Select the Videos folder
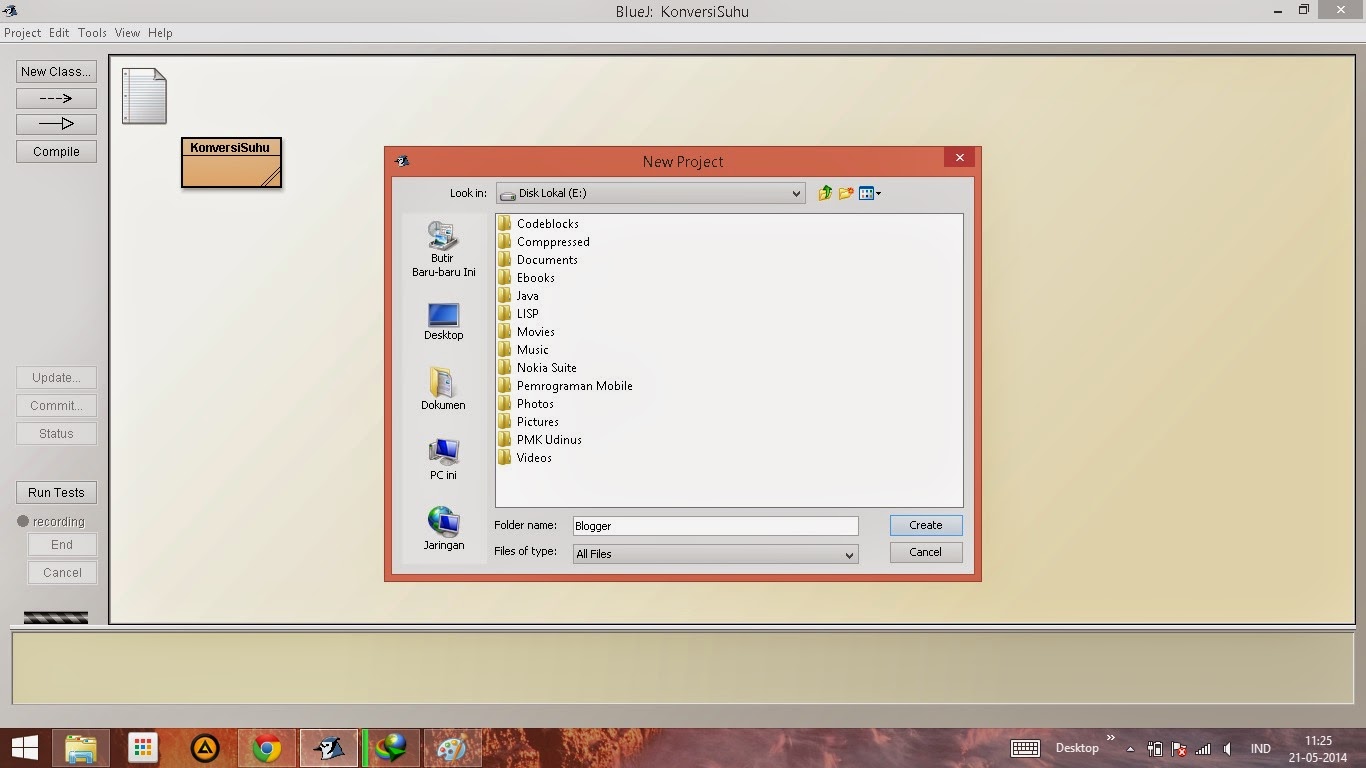Image resolution: width=1366 pixels, height=768 pixels. [x=525, y=458]
